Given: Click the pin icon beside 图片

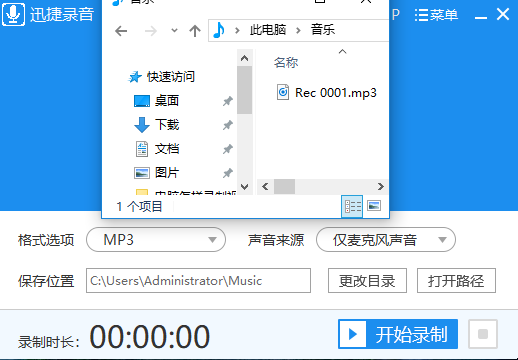Looking at the screenshot, I should [228, 173].
